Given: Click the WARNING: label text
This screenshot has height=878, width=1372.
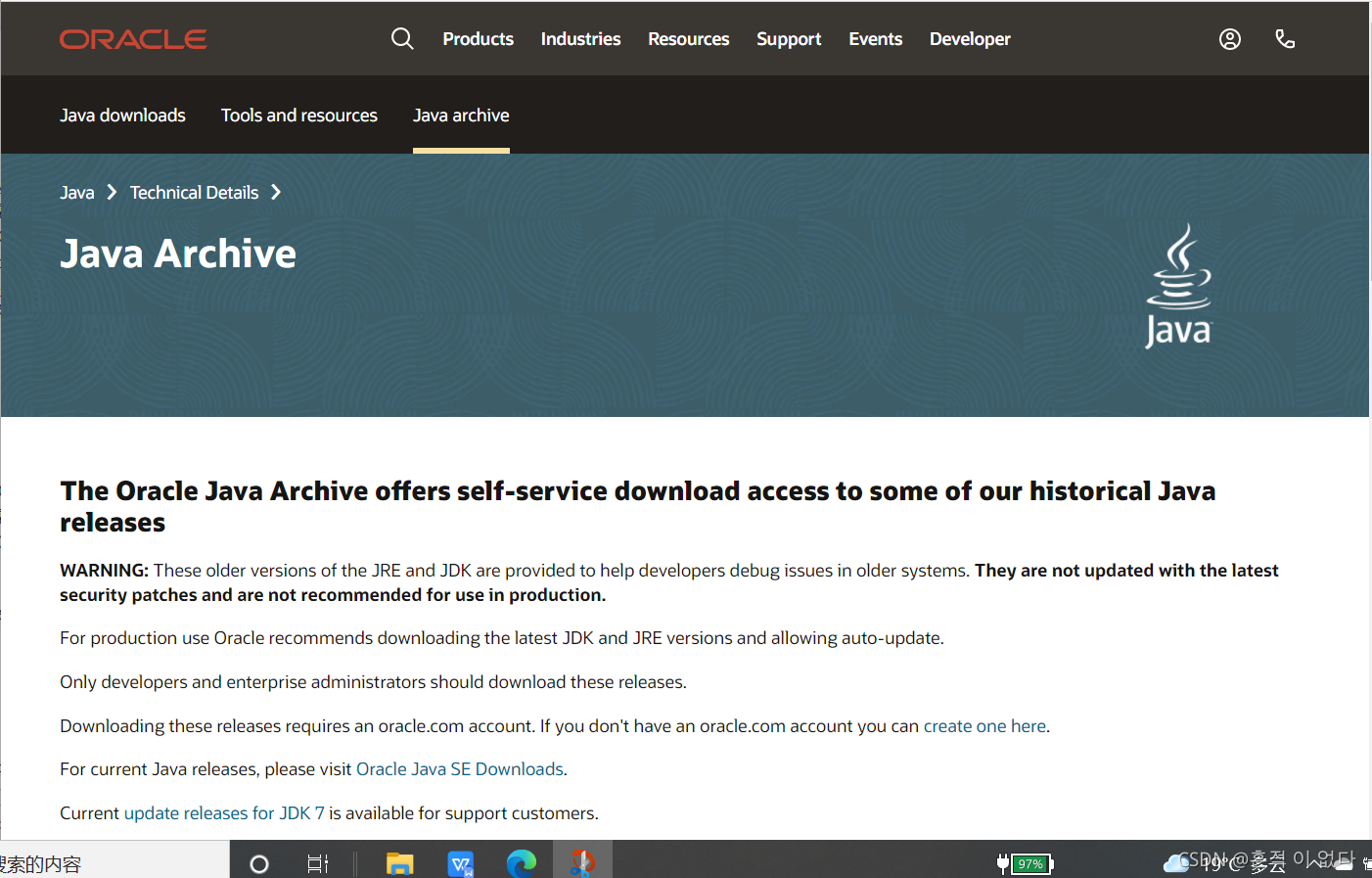Looking at the screenshot, I should (104, 571).
